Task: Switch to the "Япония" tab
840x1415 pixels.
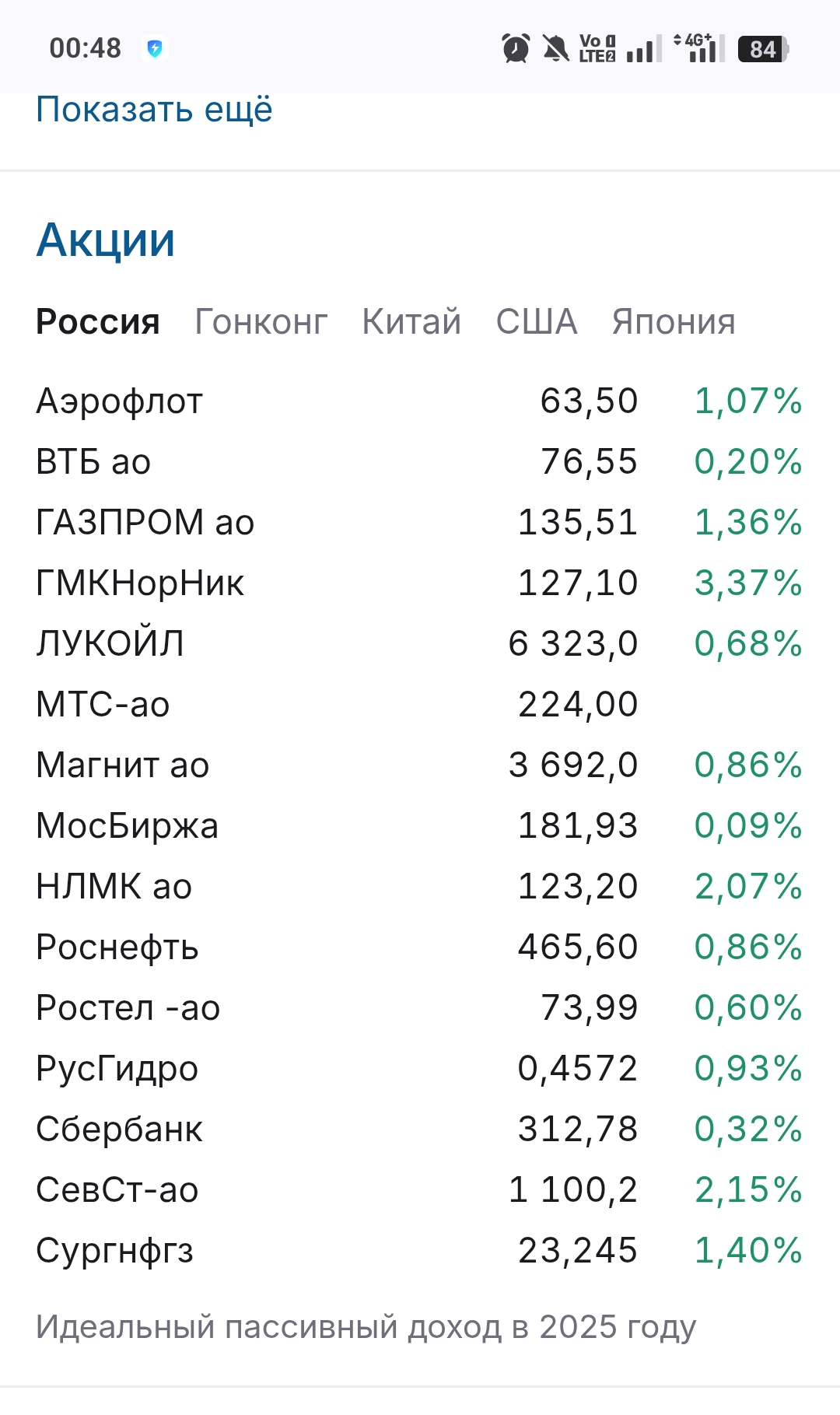Action: (674, 322)
